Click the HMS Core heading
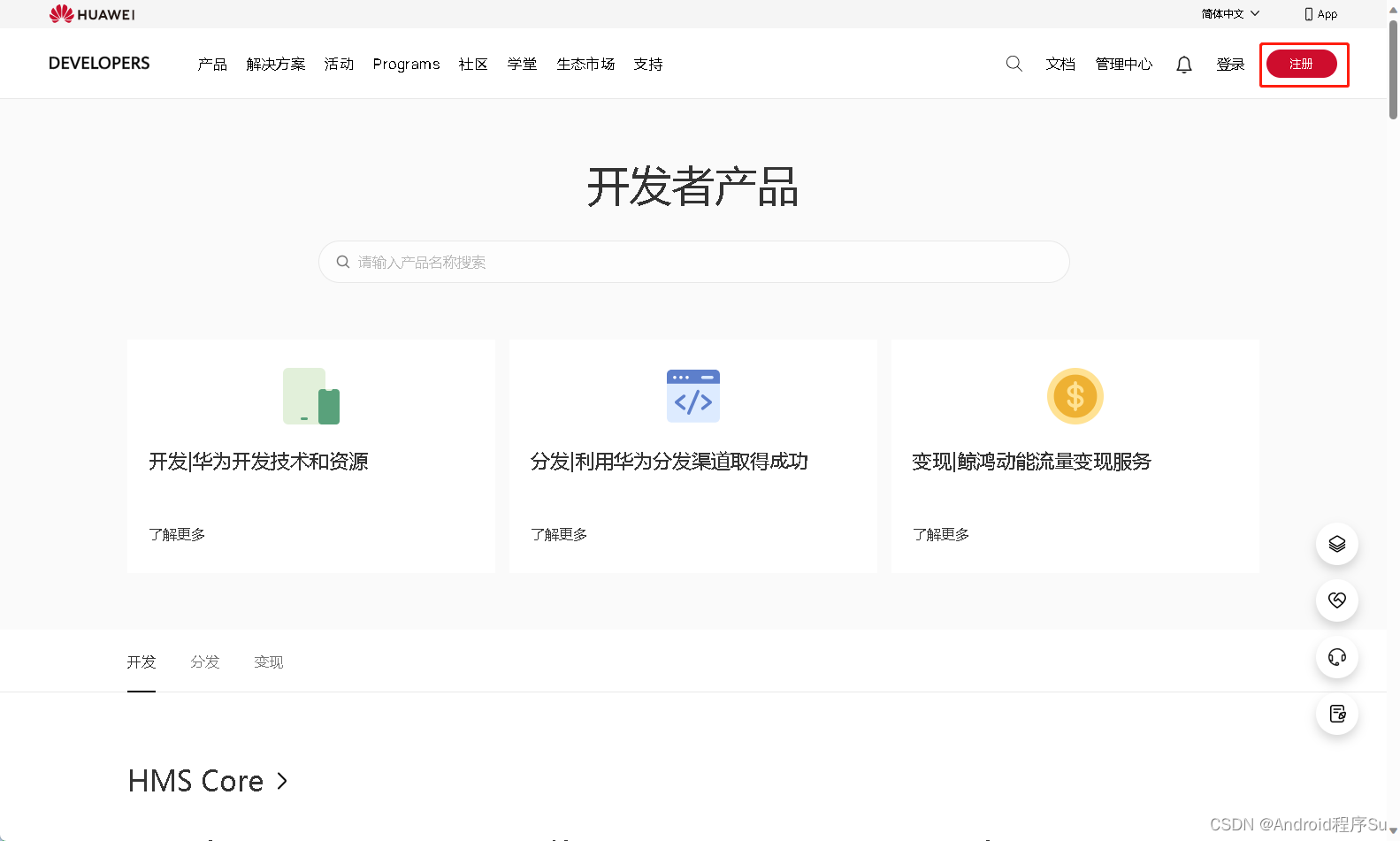 tap(196, 781)
